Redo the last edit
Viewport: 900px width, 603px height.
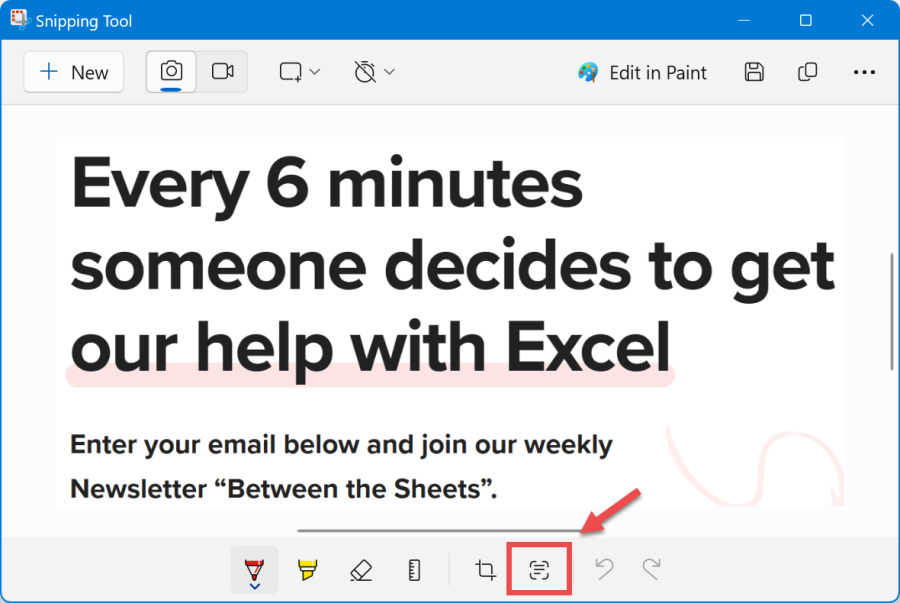click(x=652, y=570)
